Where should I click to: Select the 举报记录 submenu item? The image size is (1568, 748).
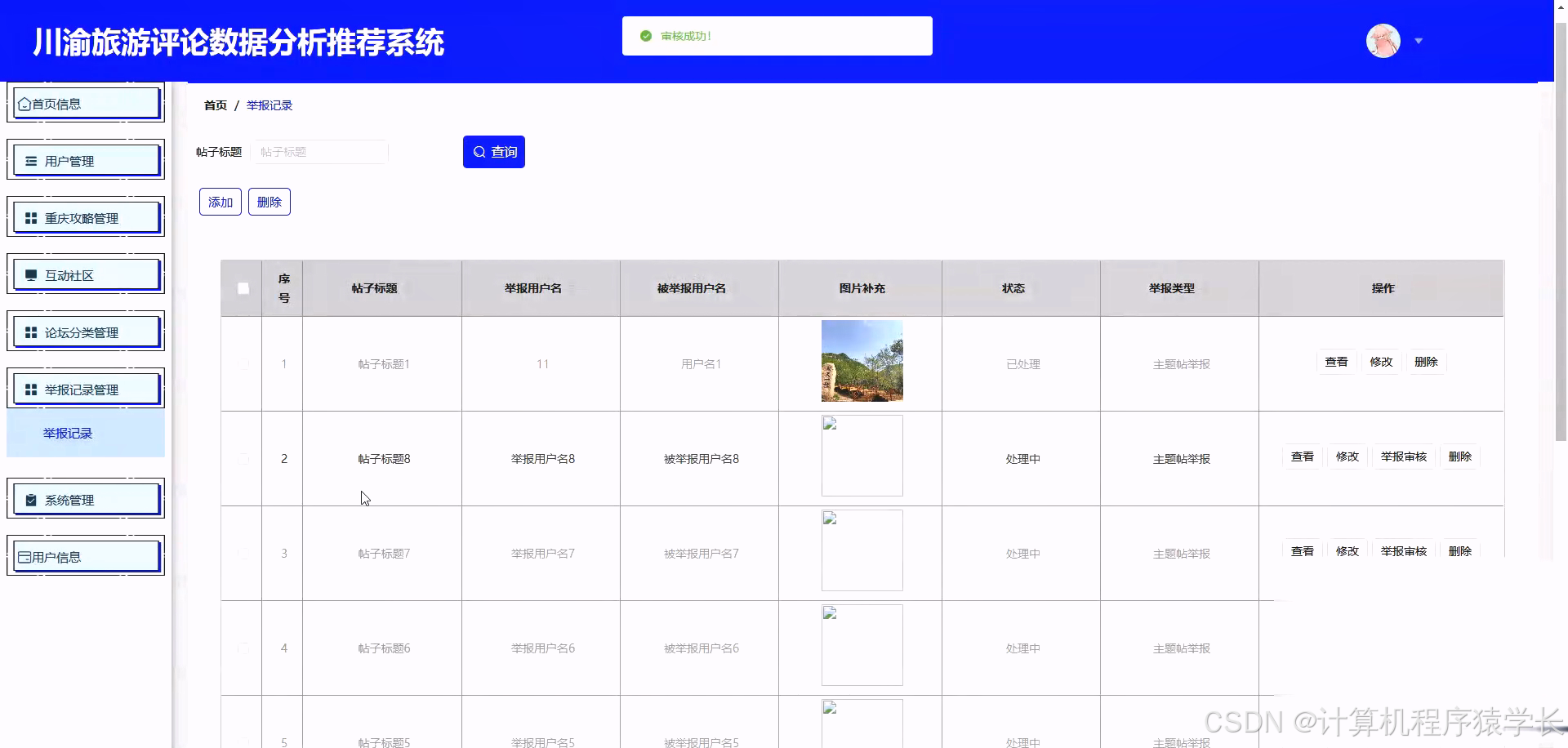click(x=67, y=434)
